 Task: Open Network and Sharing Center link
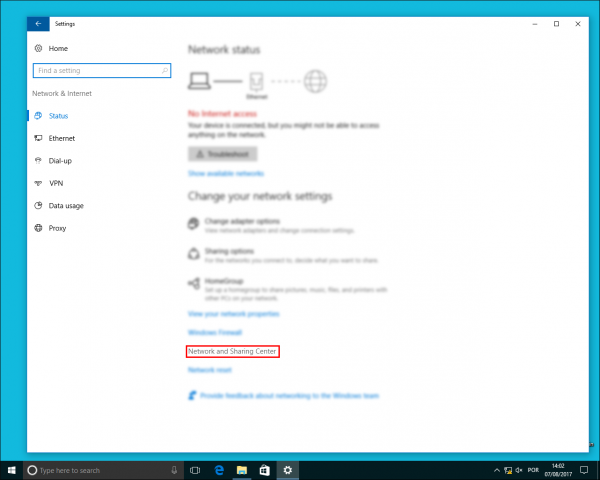[x=232, y=351]
